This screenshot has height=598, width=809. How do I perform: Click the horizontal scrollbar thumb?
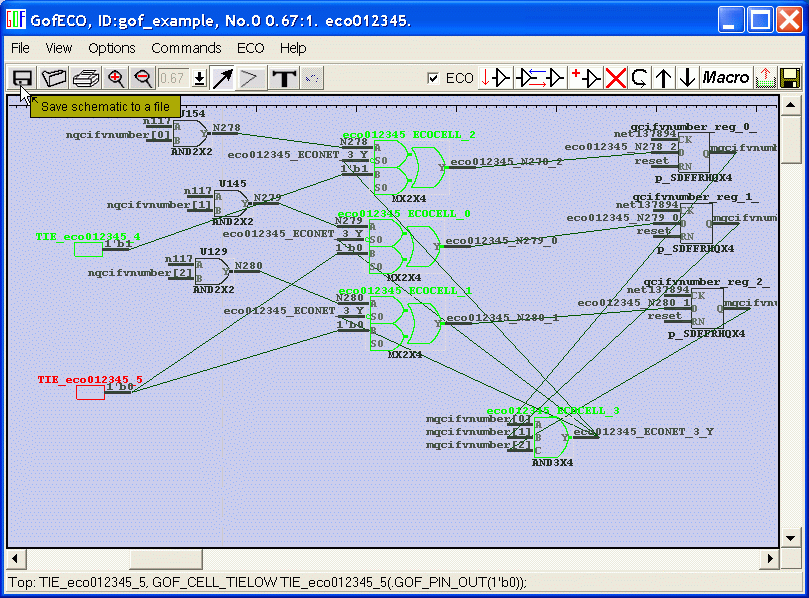point(163,558)
